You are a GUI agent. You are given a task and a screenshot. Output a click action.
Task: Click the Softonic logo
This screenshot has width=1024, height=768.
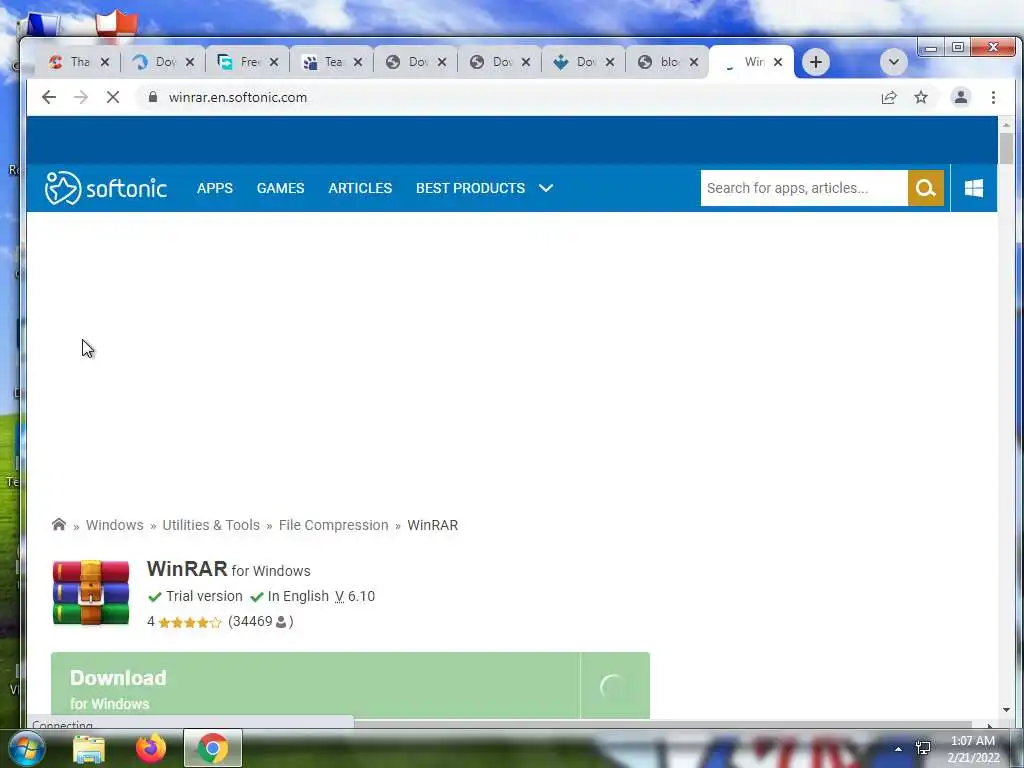pyautogui.click(x=106, y=188)
